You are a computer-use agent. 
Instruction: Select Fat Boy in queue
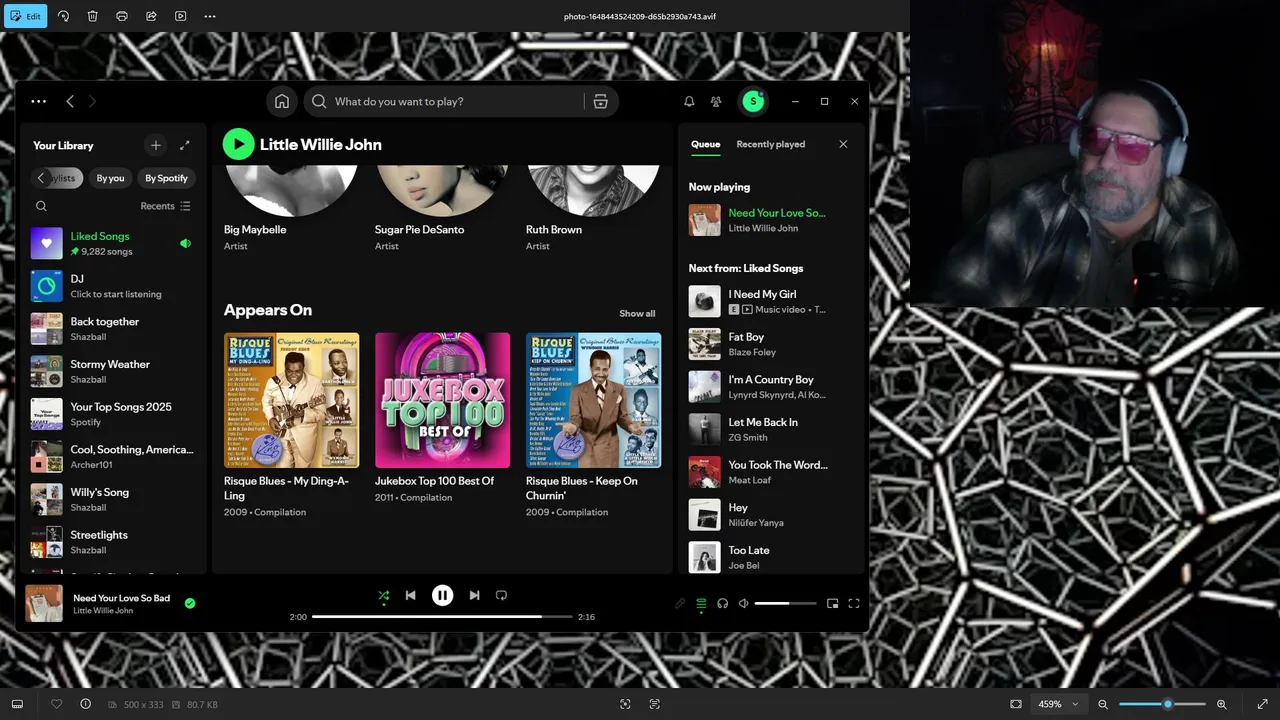pos(772,344)
